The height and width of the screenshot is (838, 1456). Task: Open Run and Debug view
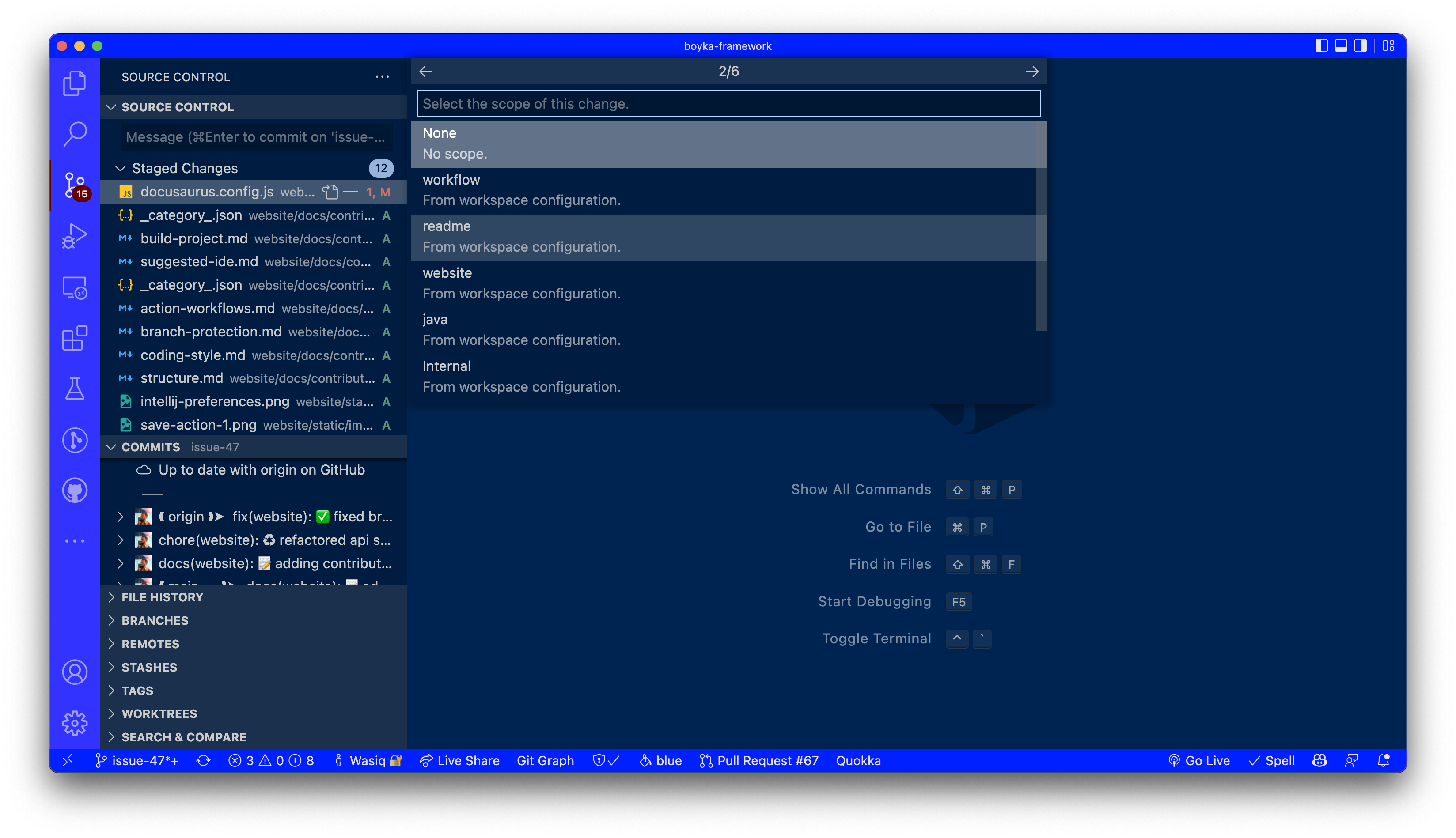click(74, 236)
